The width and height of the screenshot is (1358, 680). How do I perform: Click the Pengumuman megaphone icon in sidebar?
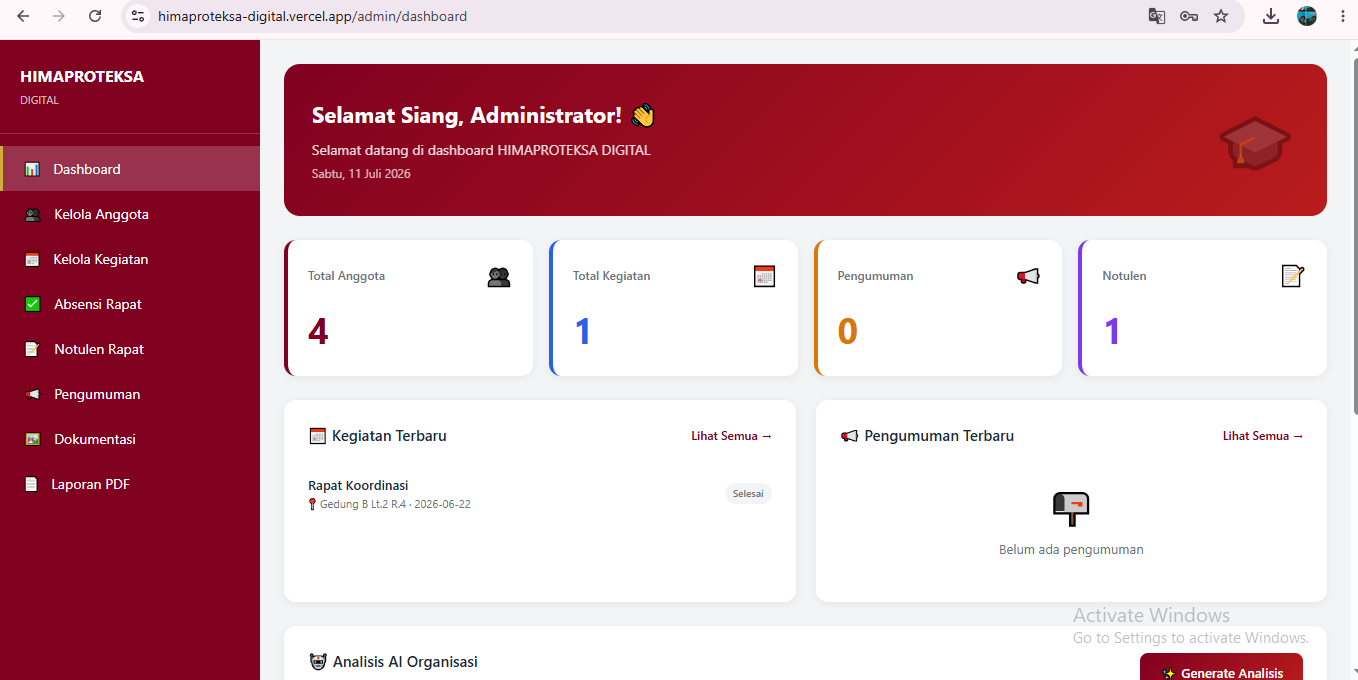[x=32, y=394]
